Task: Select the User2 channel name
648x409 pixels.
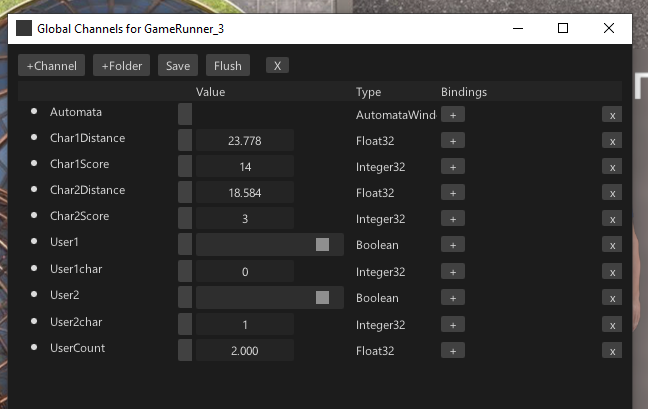Action: tap(64, 295)
